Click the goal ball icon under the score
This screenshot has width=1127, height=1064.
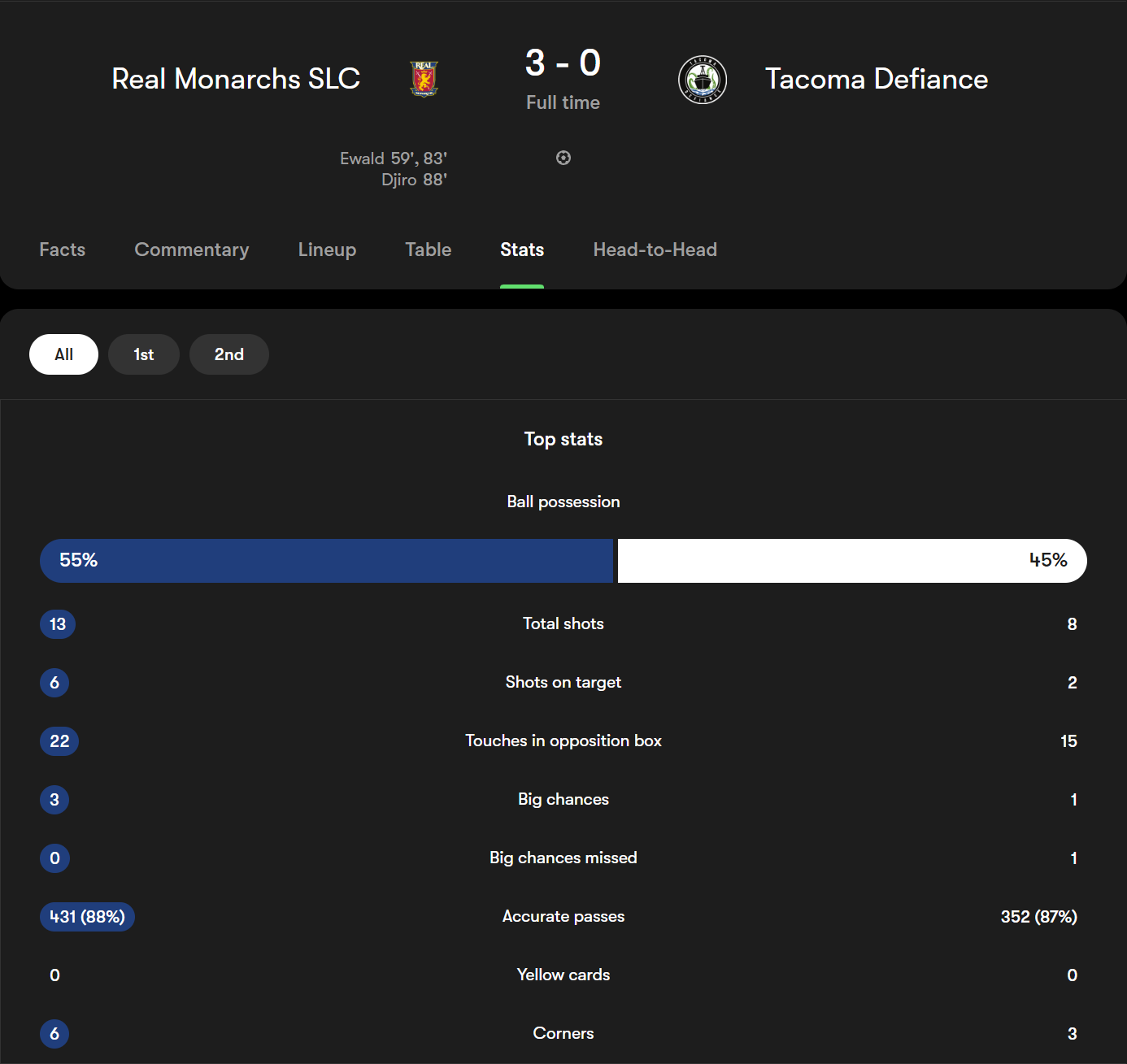click(563, 158)
